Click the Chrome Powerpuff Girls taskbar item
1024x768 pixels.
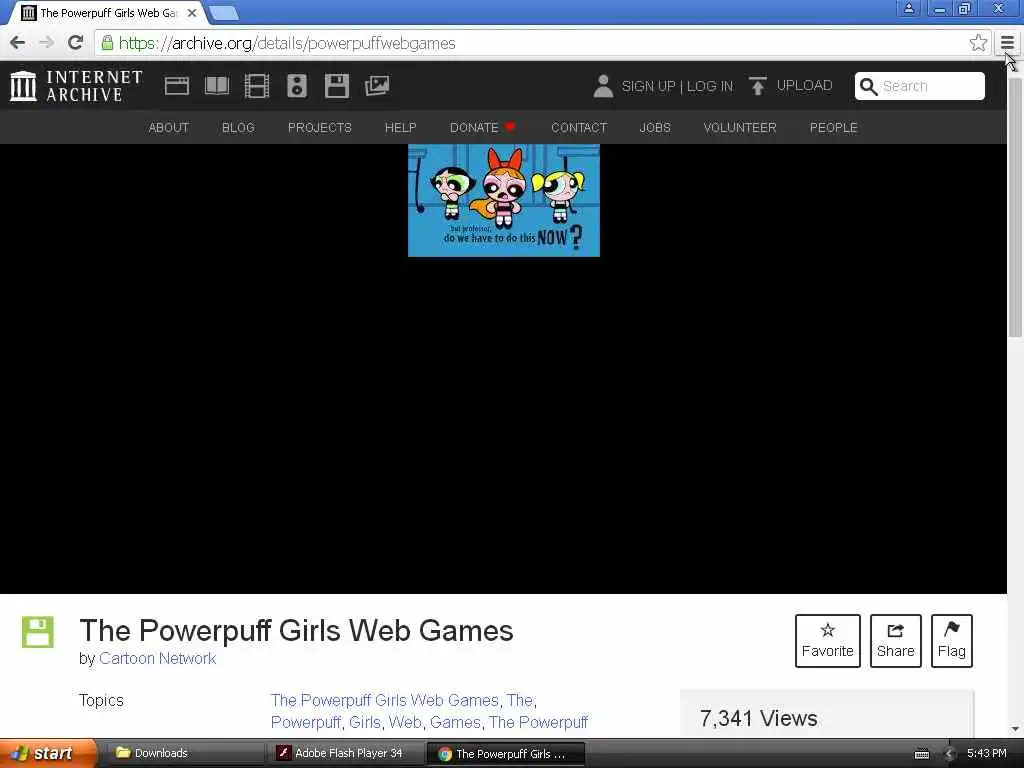click(505, 754)
